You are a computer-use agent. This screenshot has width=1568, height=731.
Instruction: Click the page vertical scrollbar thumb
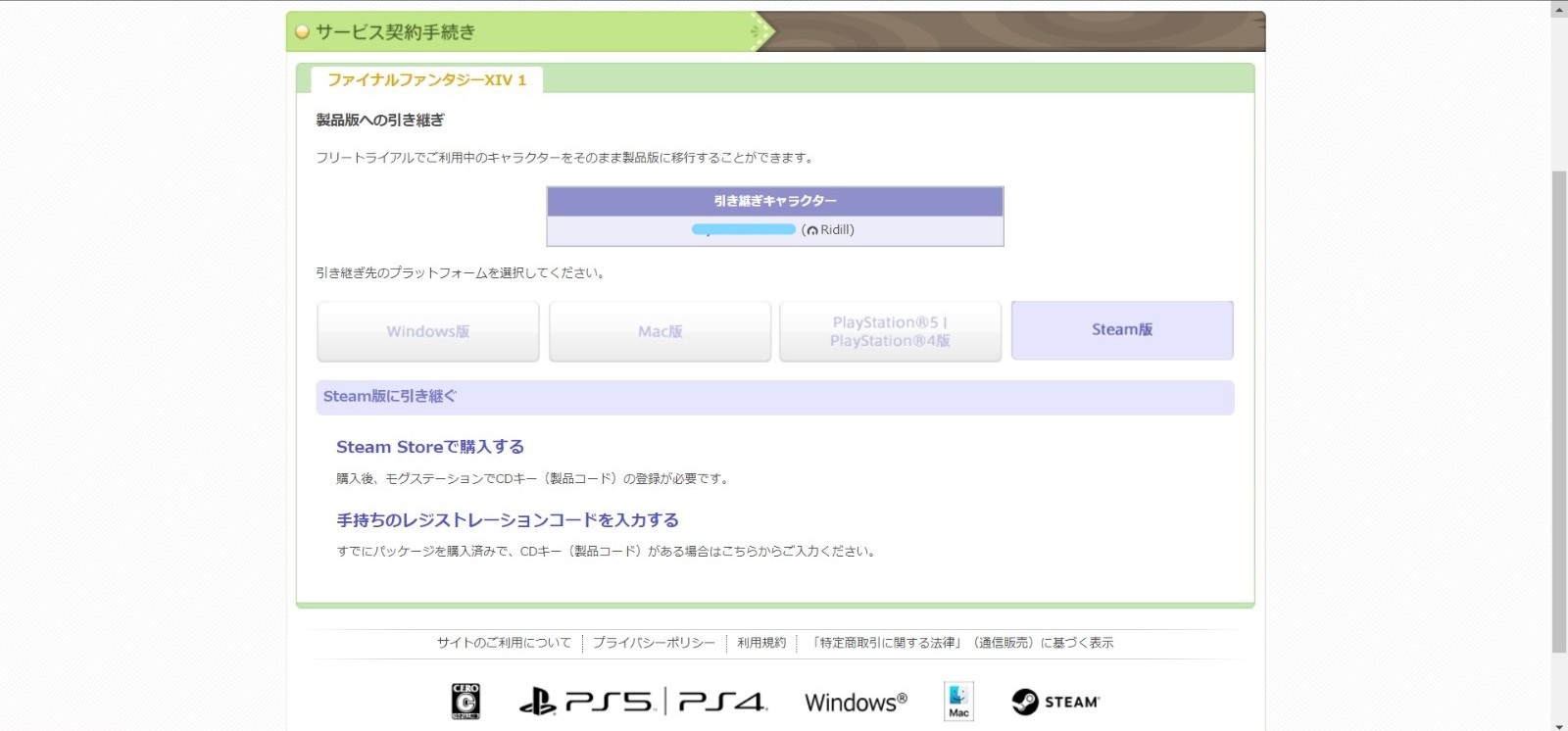(1559, 412)
